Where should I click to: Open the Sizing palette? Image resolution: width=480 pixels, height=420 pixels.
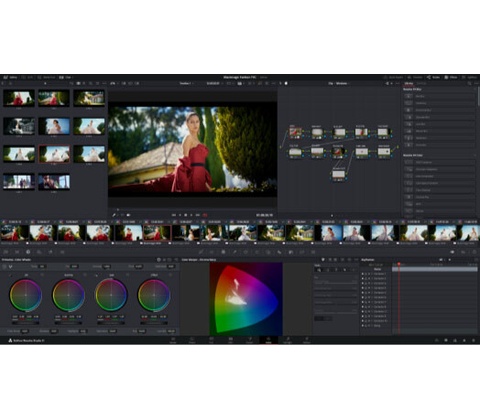302,252
